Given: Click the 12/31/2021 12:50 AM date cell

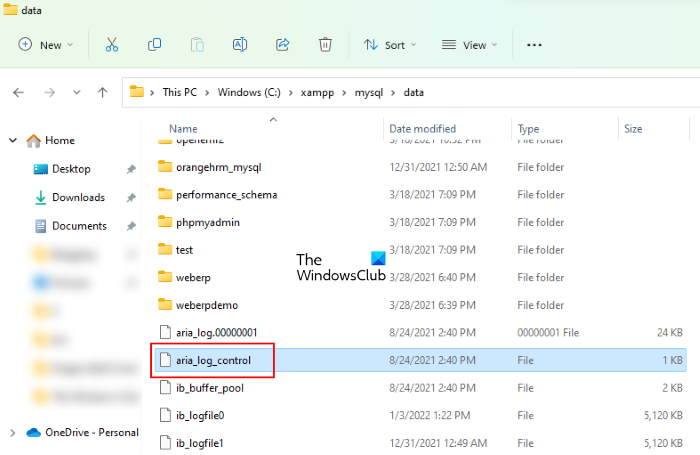Looking at the screenshot, I should [438, 167].
